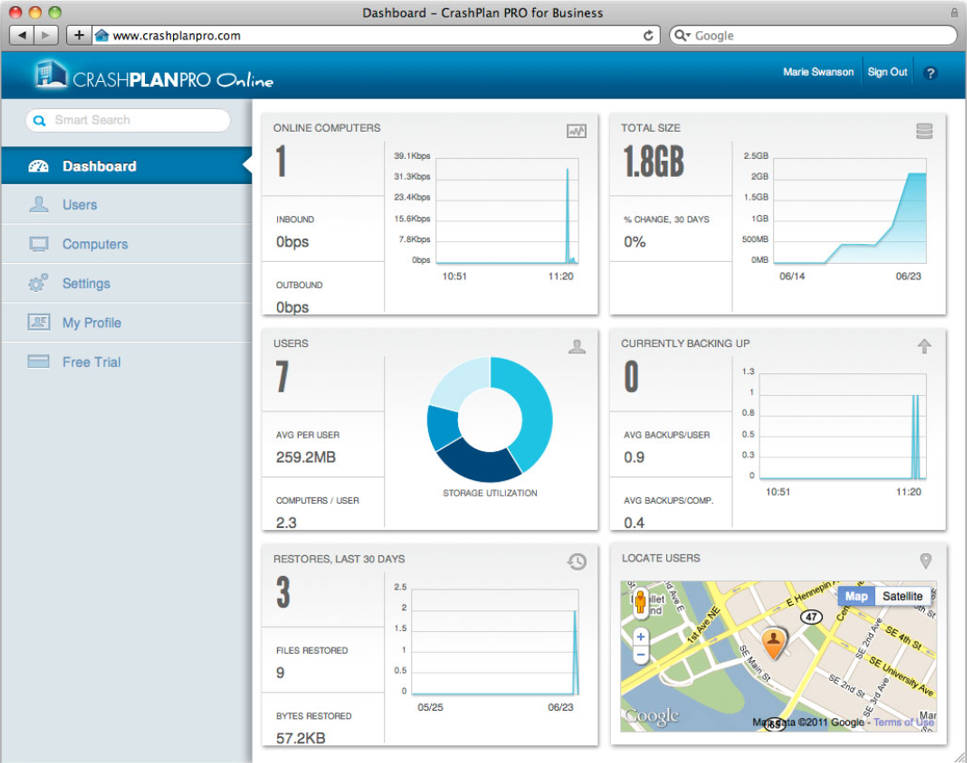Viewport: 967px width, 763px height.
Task: Click the disk stack icon on Total Size panel
Action: (924, 130)
